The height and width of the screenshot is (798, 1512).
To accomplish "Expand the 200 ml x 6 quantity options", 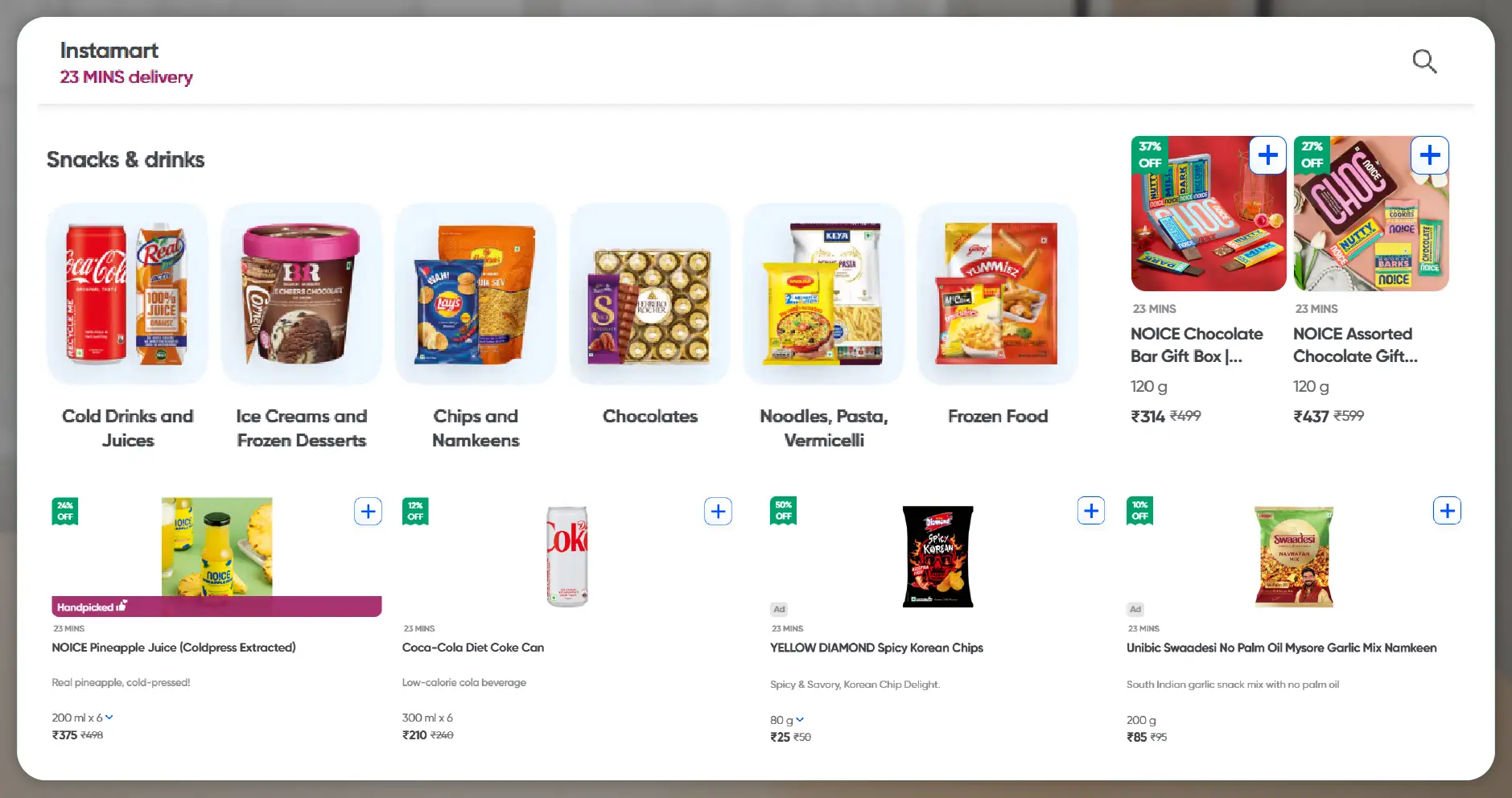I will point(110,717).
